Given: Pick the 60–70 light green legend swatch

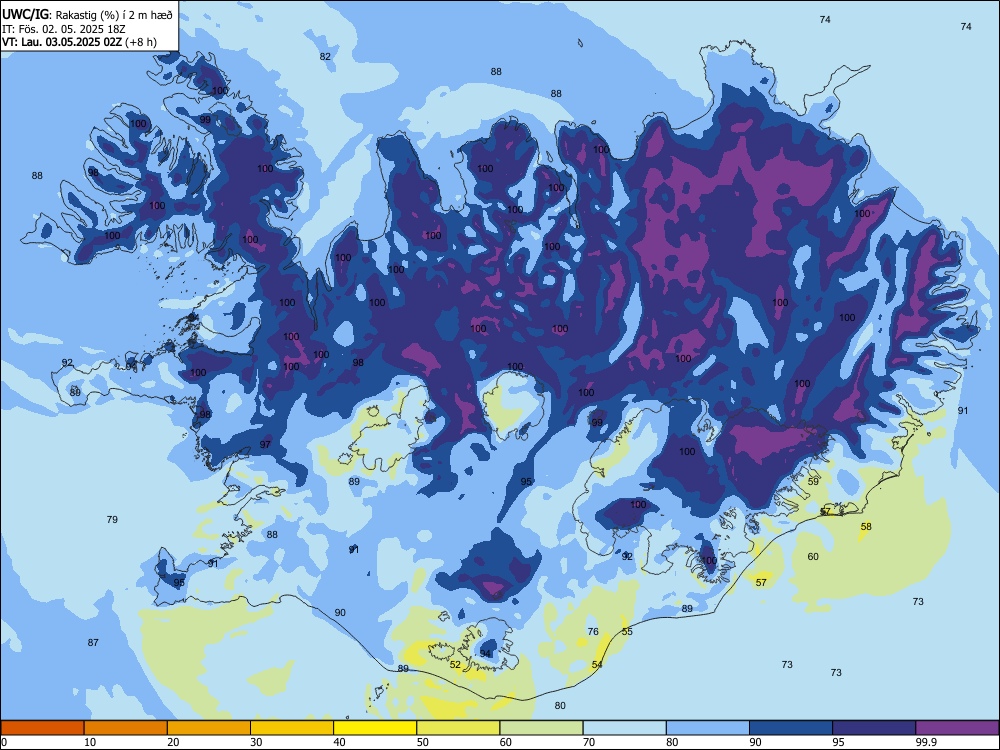Looking at the screenshot, I should (541, 728).
